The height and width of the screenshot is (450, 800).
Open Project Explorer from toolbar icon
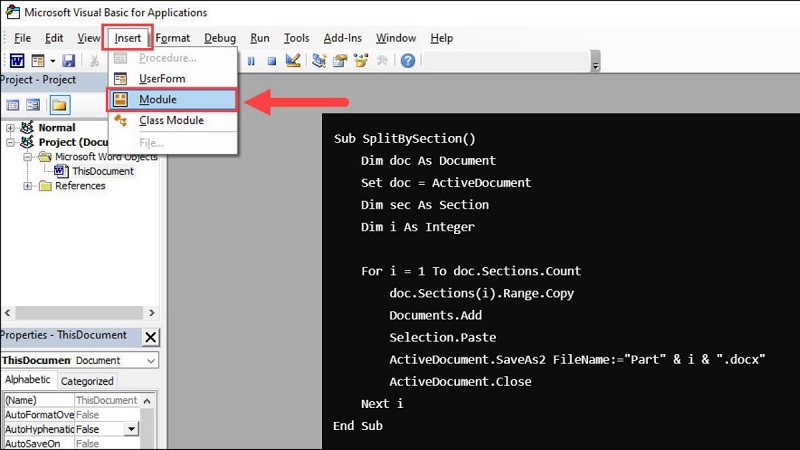click(319, 61)
